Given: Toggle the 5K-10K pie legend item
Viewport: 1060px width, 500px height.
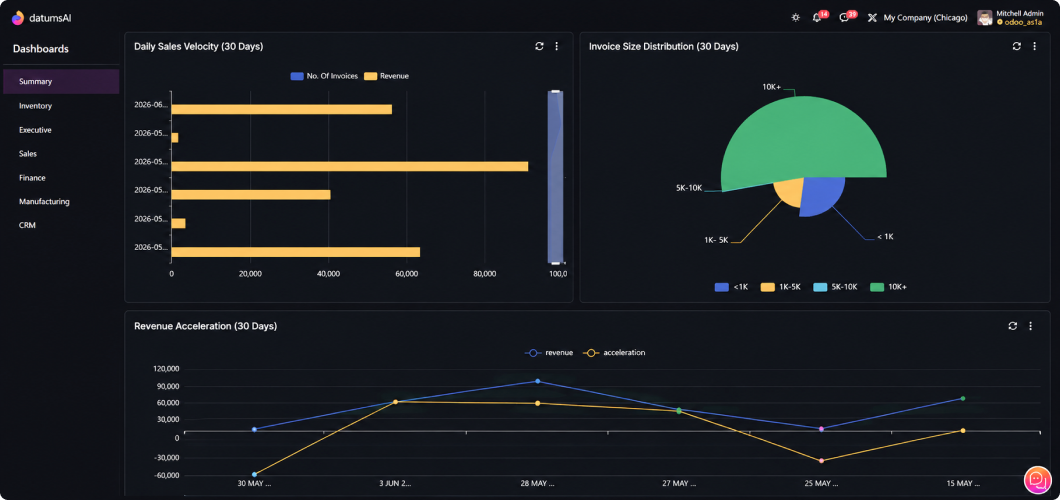Looking at the screenshot, I should (835, 287).
